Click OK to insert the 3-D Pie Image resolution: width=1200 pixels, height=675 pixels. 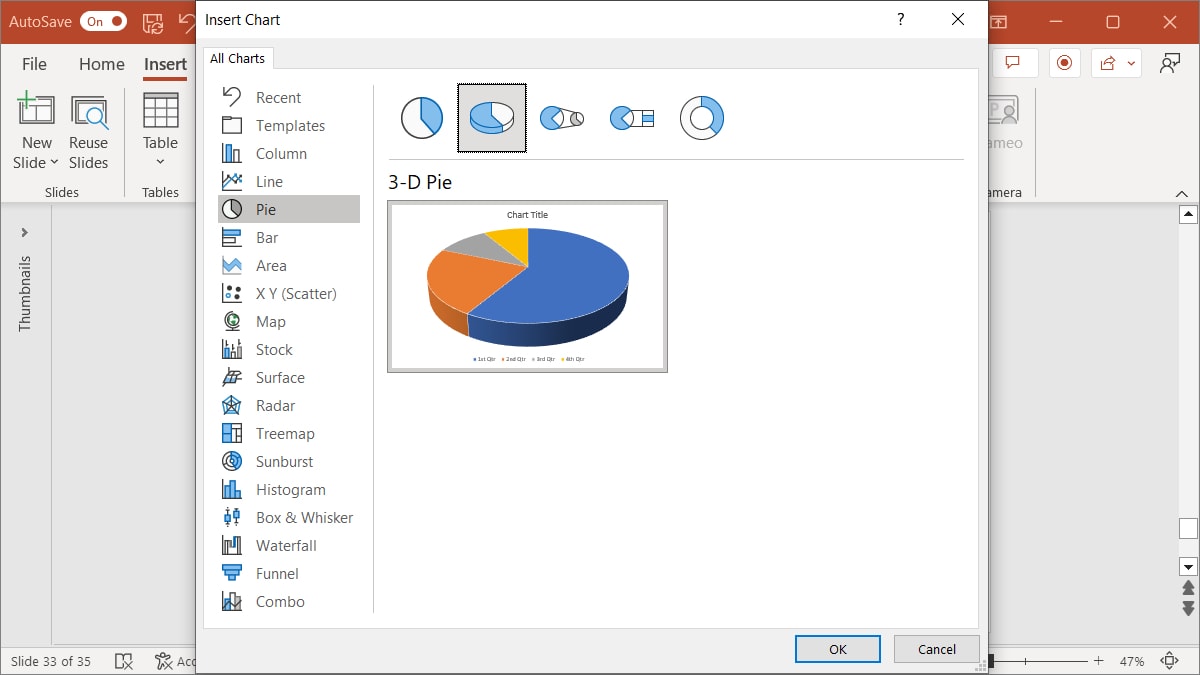[837, 649]
